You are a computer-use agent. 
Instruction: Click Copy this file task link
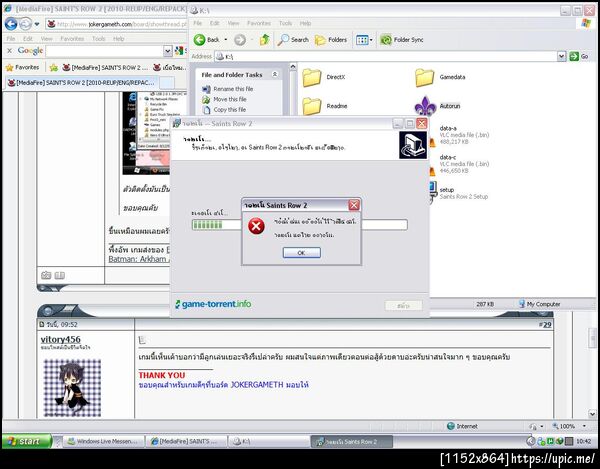pyautogui.click(x=230, y=110)
